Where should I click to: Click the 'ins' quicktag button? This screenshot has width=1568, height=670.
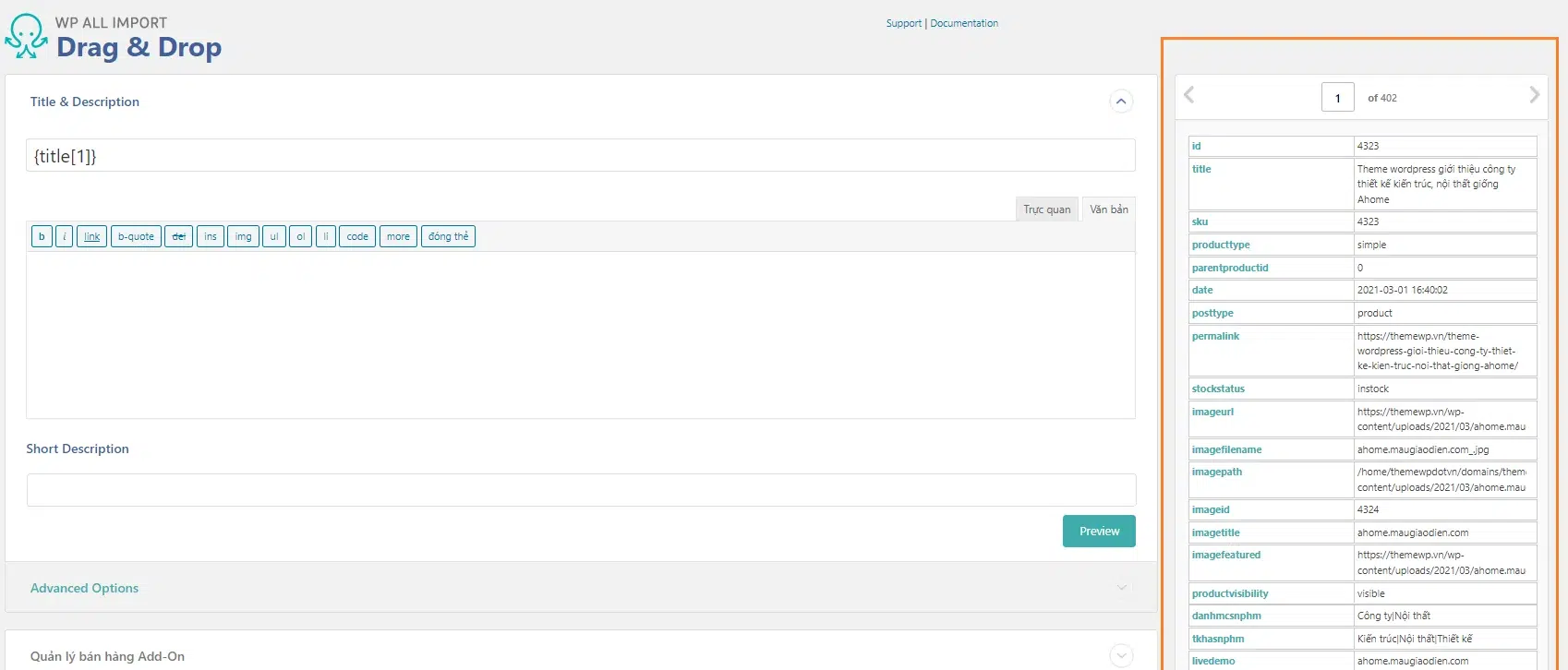click(211, 236)
